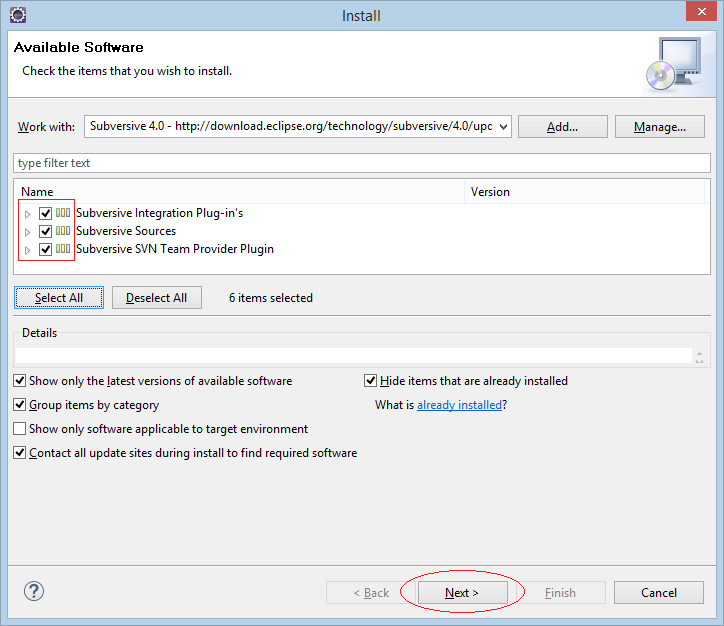Select Subversive Integration Plug-in's row text
Viewport: 724px width, 626px height.
[159, 213]
